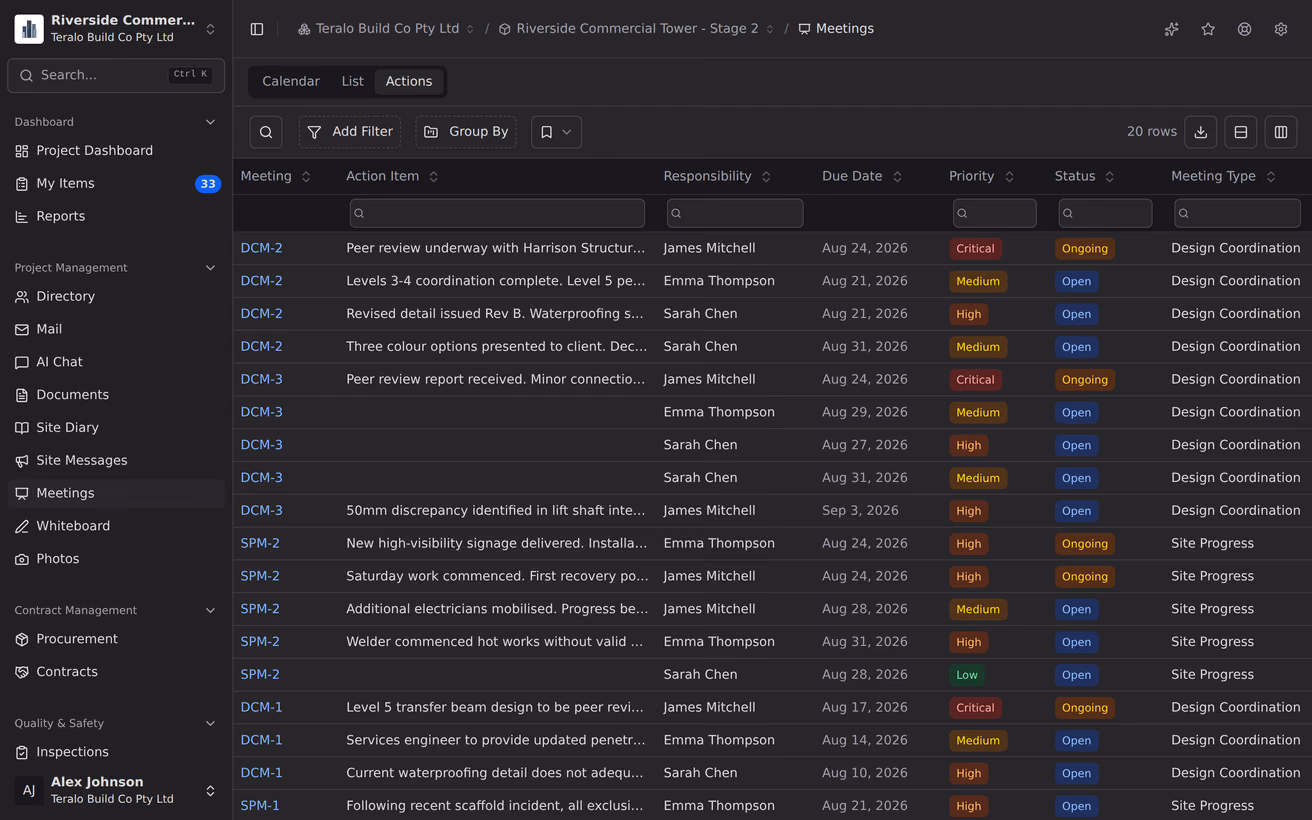Toggle the sidebar panel icon

(x=257, y=29)
